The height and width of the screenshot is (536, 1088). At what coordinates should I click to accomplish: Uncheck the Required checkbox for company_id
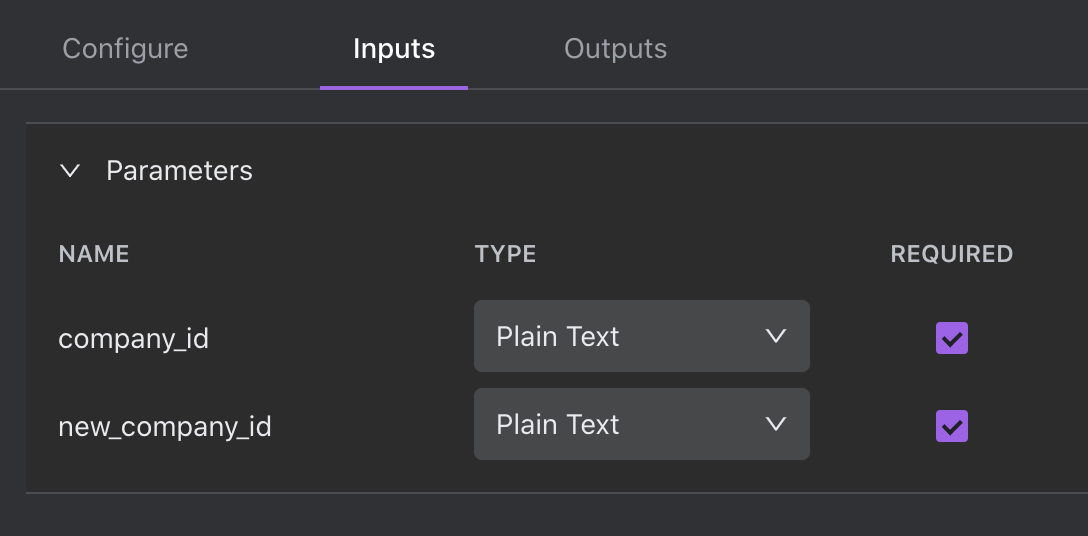click(951, 339)
